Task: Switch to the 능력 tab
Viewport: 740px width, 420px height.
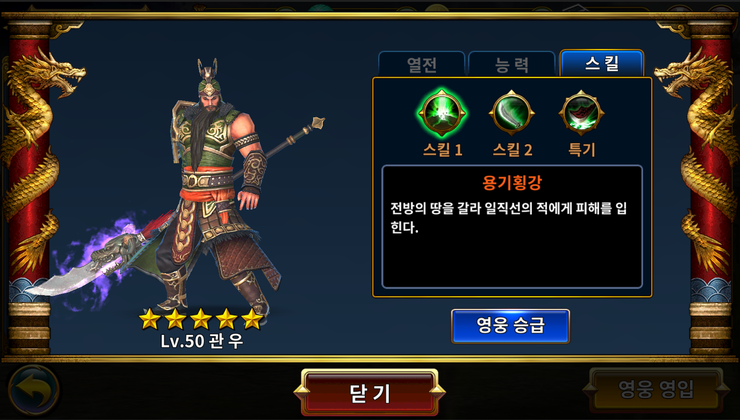Action: tap(512, 64)
